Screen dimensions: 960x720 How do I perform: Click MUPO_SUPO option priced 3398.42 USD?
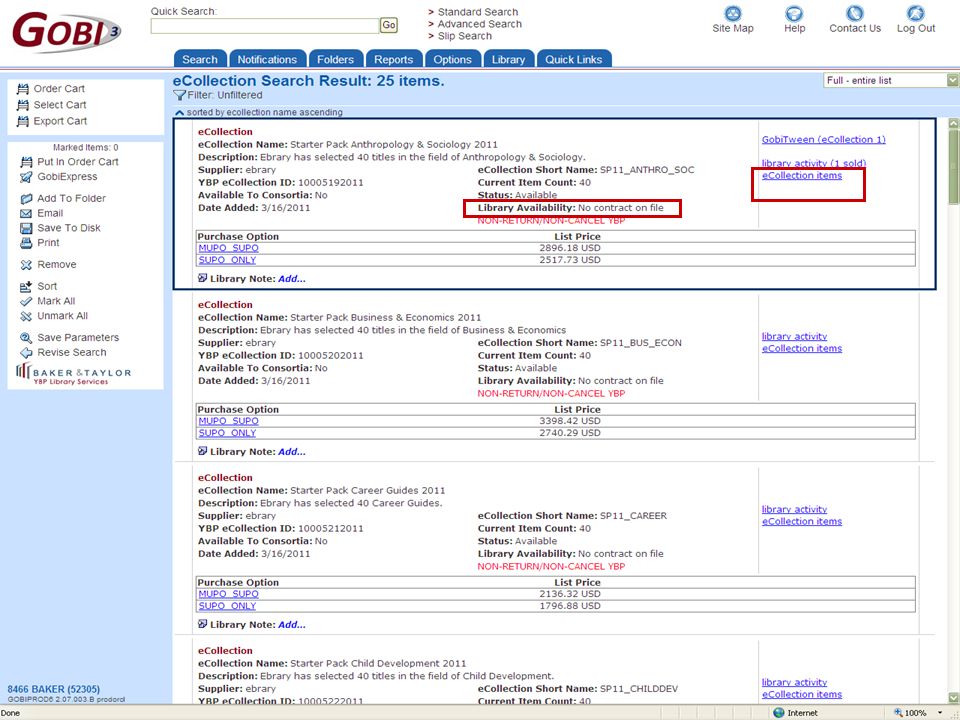(x=228, y=421)
